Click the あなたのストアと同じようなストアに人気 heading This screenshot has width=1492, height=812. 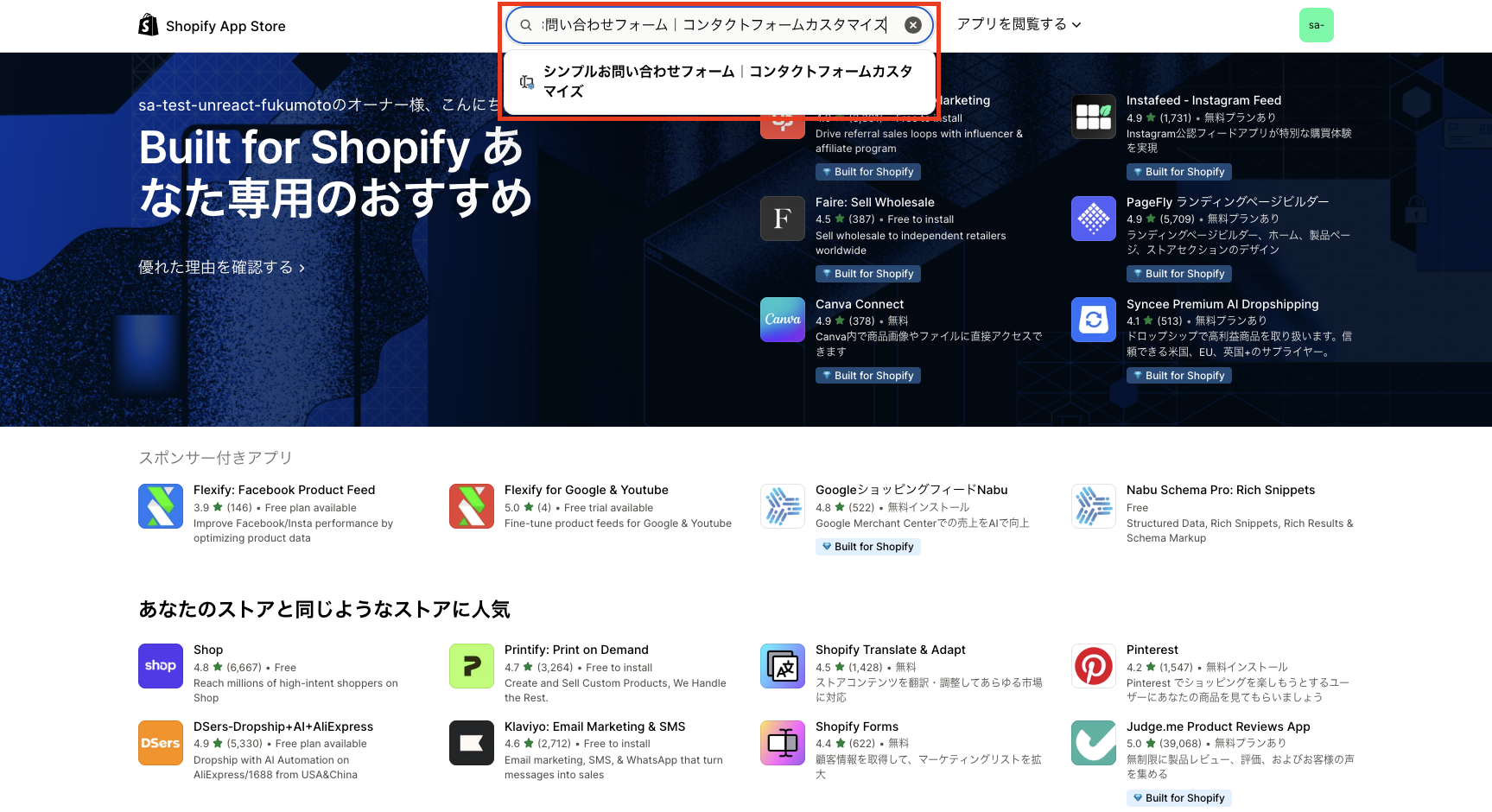point(325,609)
